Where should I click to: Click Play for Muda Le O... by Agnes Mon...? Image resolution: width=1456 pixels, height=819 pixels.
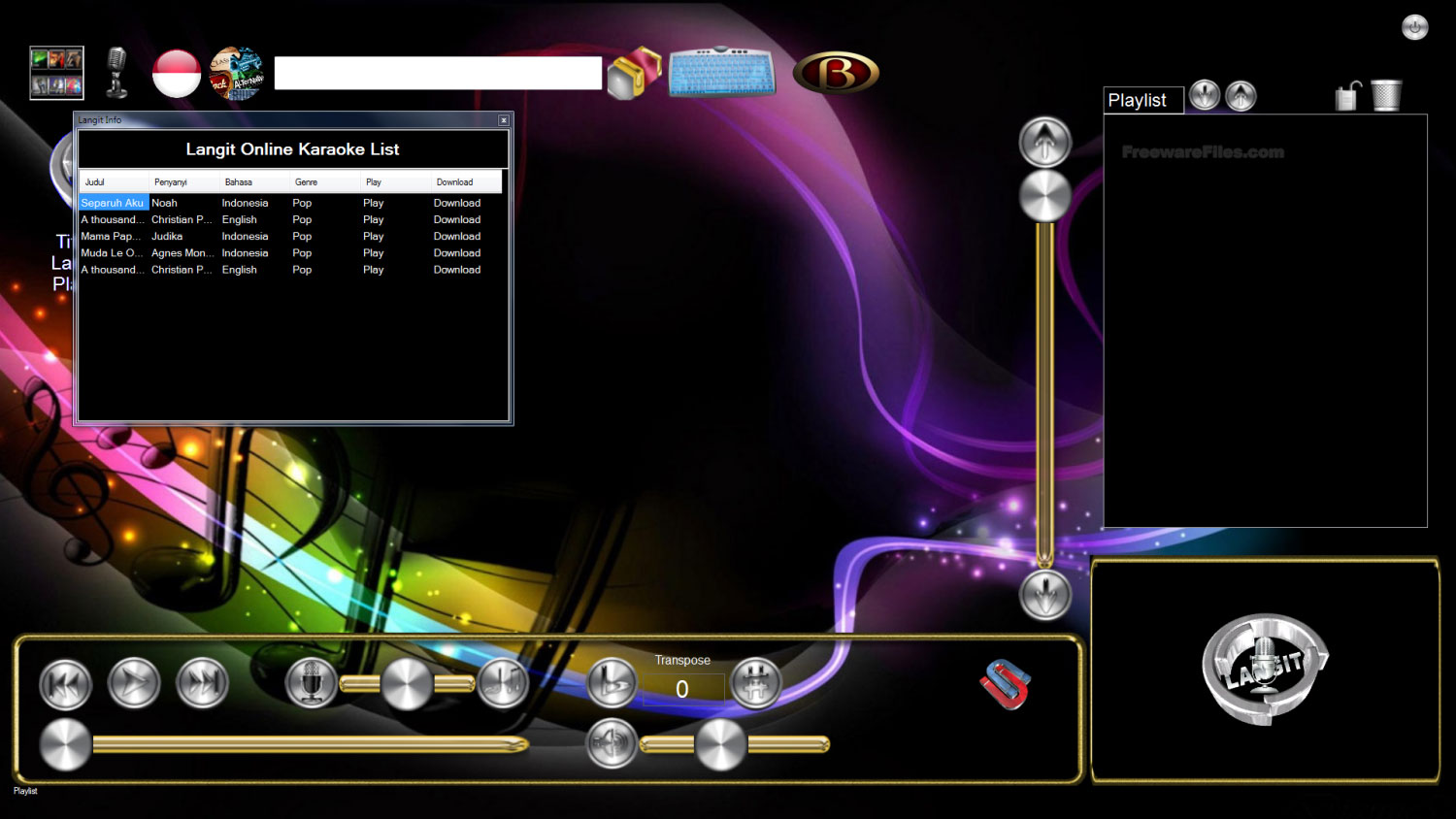[374, 252]
